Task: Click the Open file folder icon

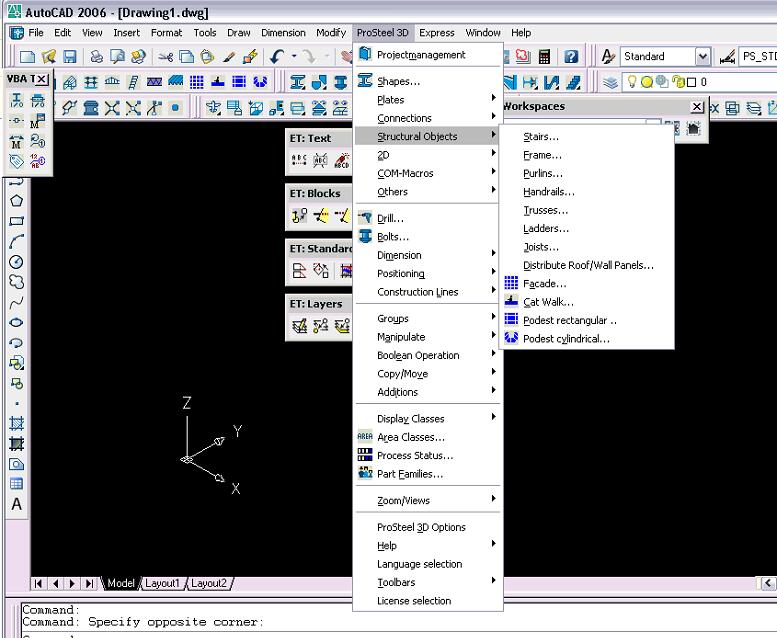Action: tap(49, 57)
